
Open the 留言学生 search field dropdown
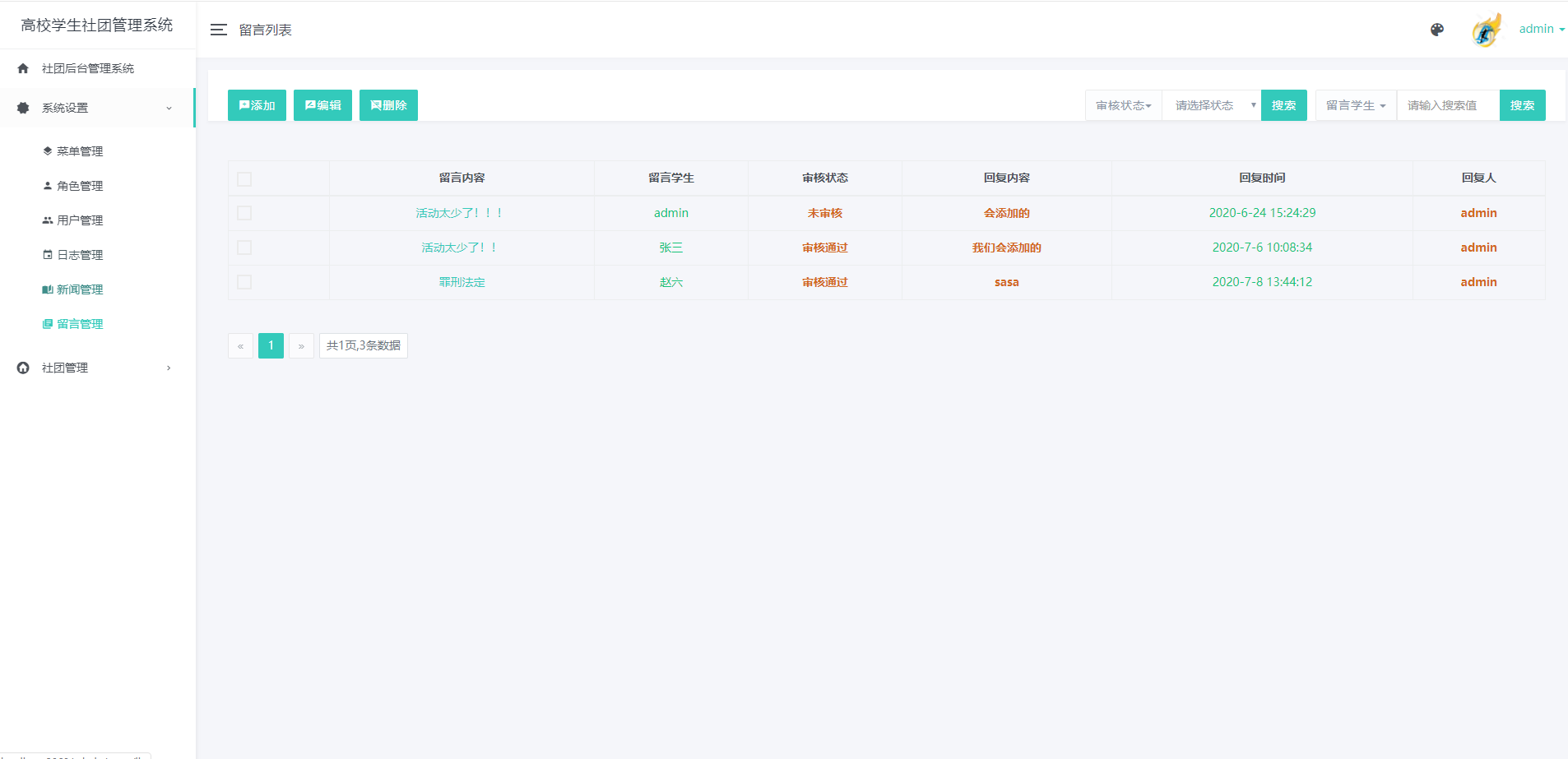(1356, 105)
